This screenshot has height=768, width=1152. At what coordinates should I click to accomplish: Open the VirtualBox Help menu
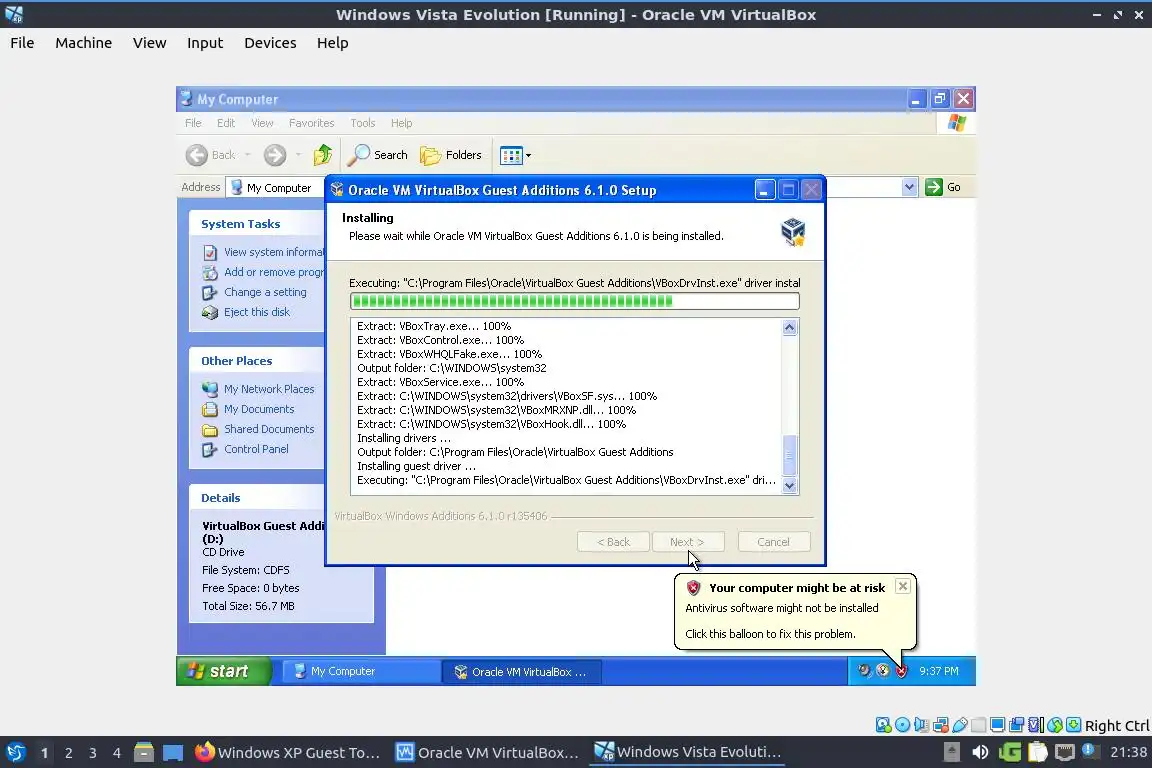tap(333, 43)
